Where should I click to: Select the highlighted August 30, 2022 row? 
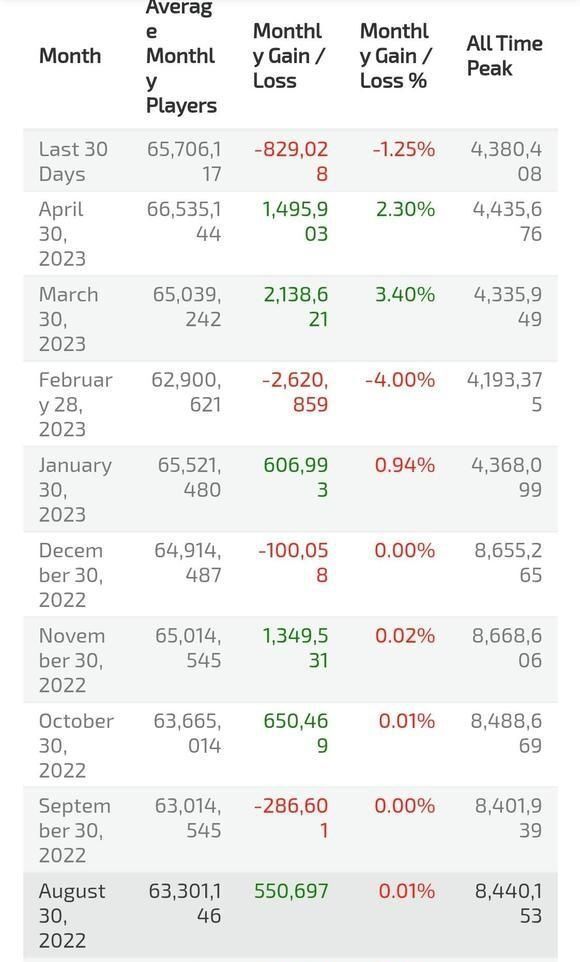pyautogui.click(x=290, y=916)
